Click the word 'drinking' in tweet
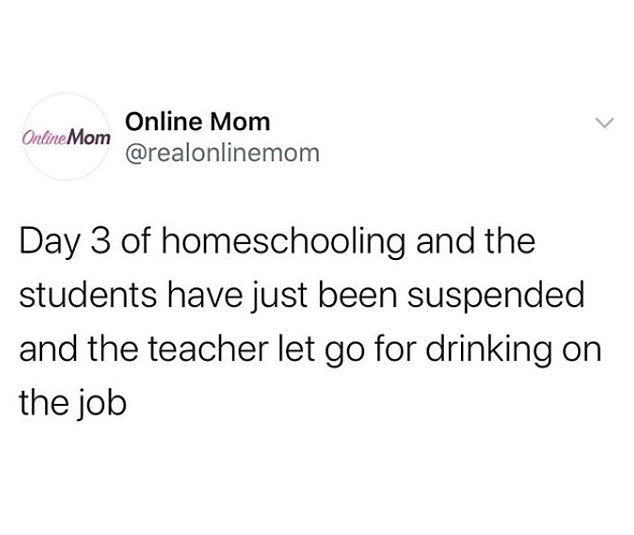 pyautogui.click(x=489, y=350)
